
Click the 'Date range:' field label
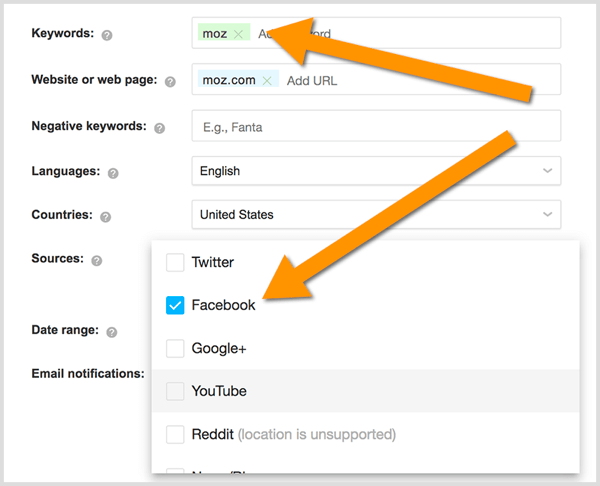point(65,330)
